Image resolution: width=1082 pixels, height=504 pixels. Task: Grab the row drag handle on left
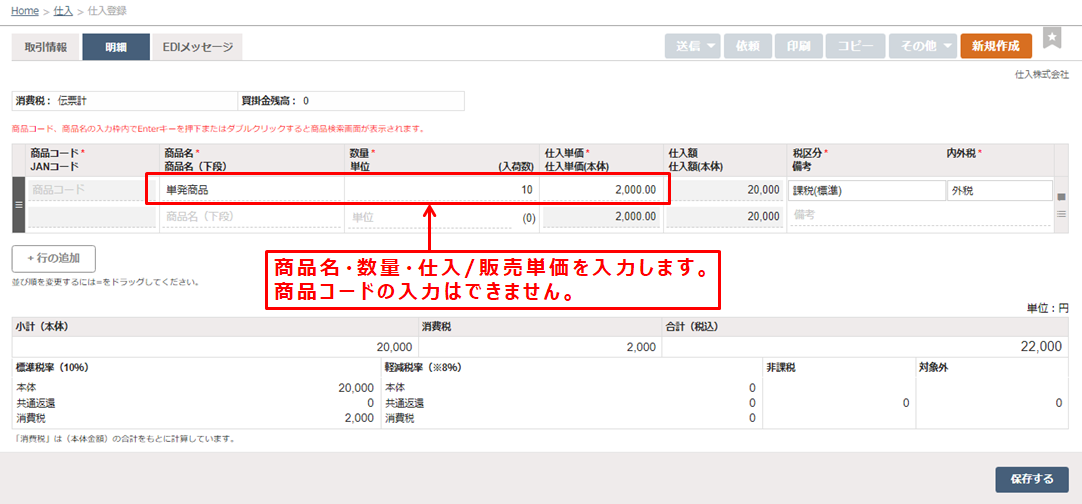[17, 203]
